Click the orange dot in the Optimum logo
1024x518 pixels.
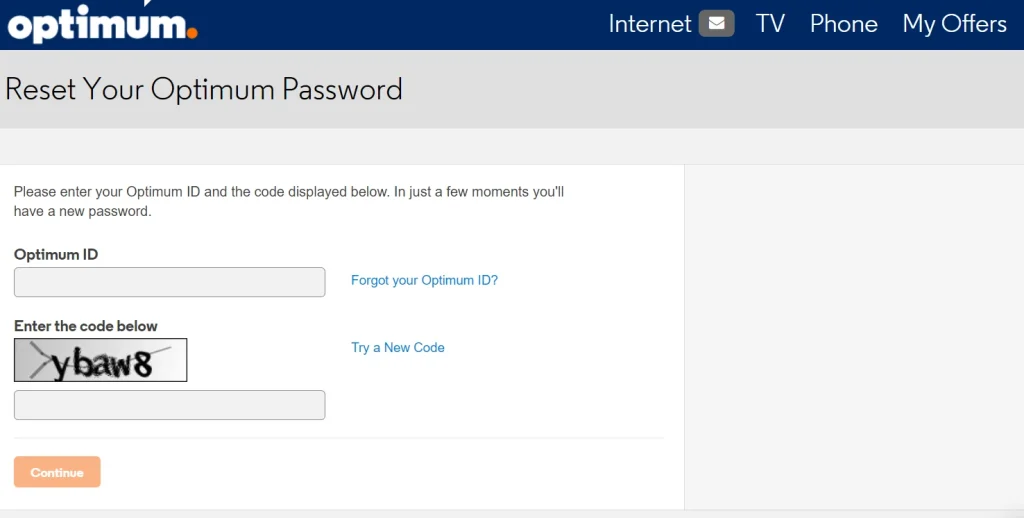click(x=192, y=33)
